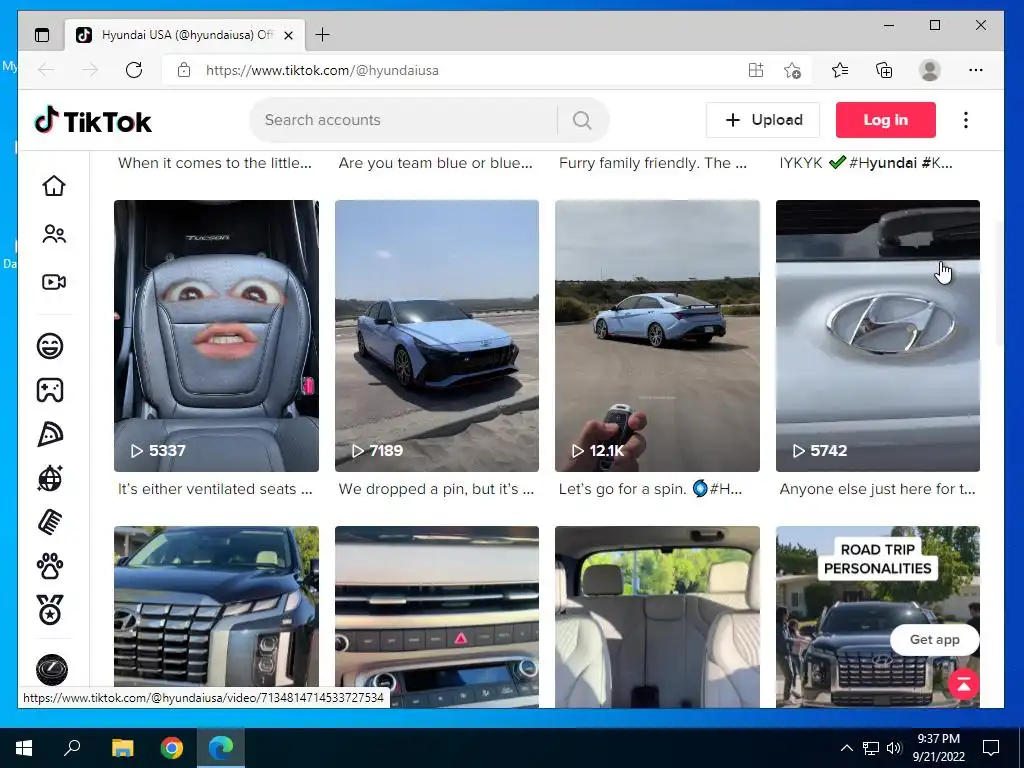Open the video with 7189 views
This screenshot has width=1024, height=768.
tap(437, 336)
